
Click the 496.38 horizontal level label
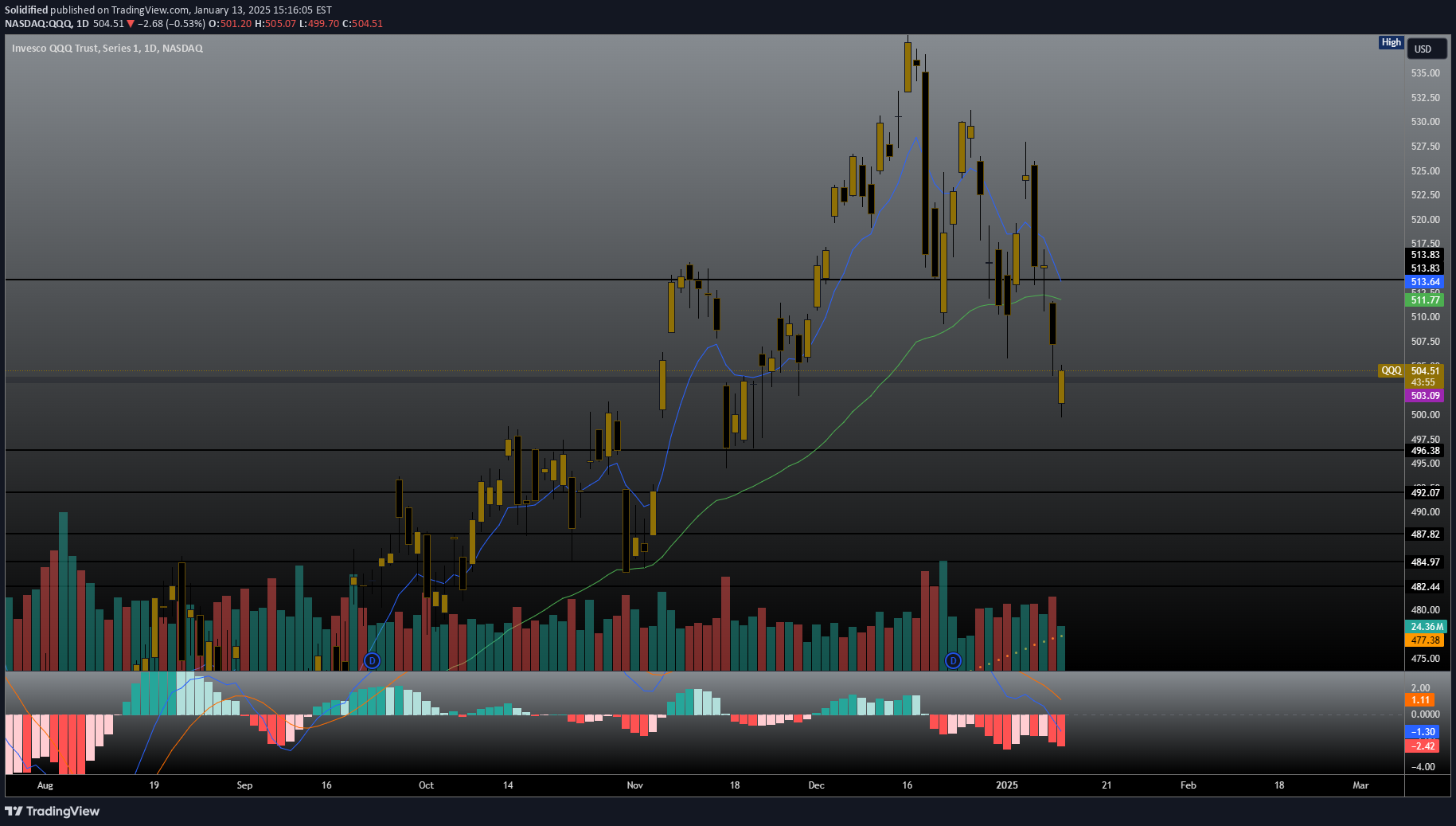coord(1425,451)
